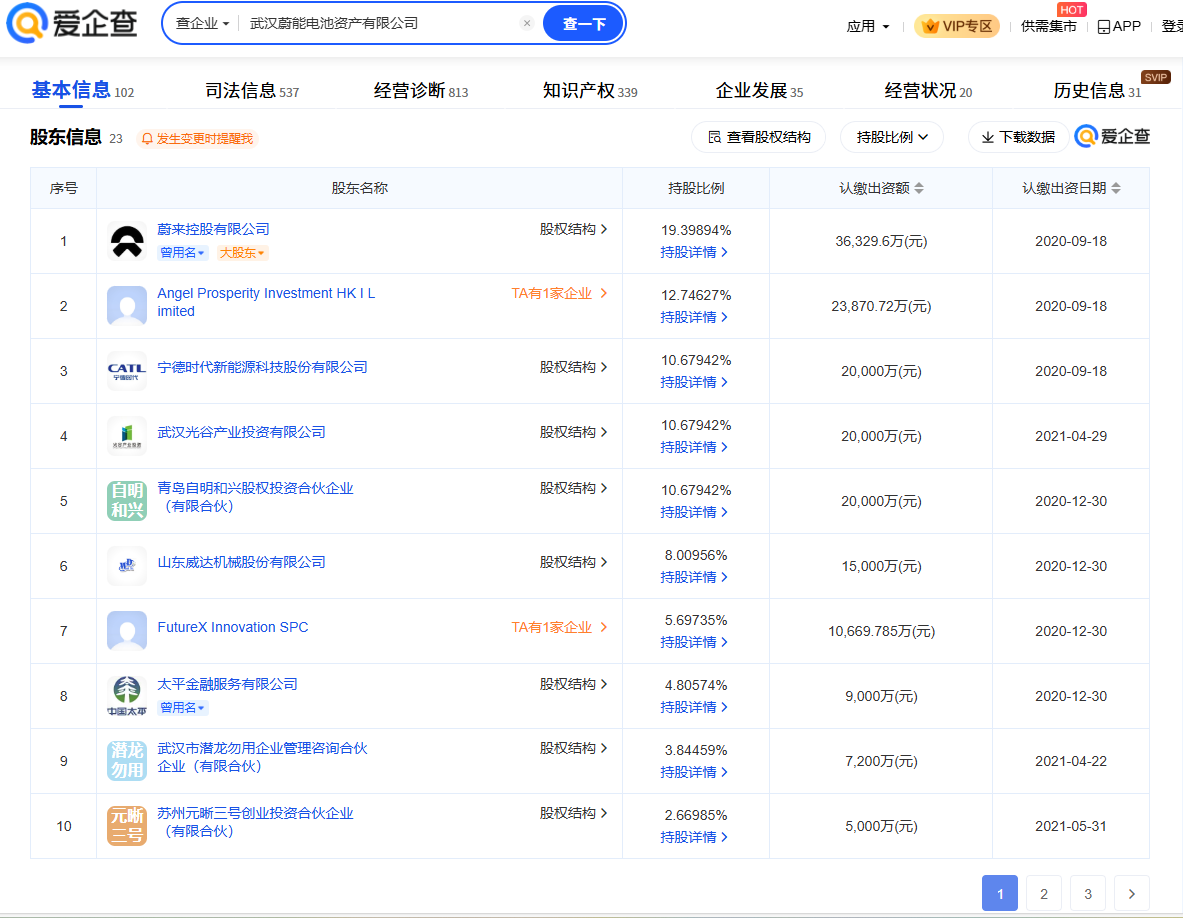The width and height of the screenshot is (1183, 918).
Task: Click the CATL company logo
Action: 127,371
